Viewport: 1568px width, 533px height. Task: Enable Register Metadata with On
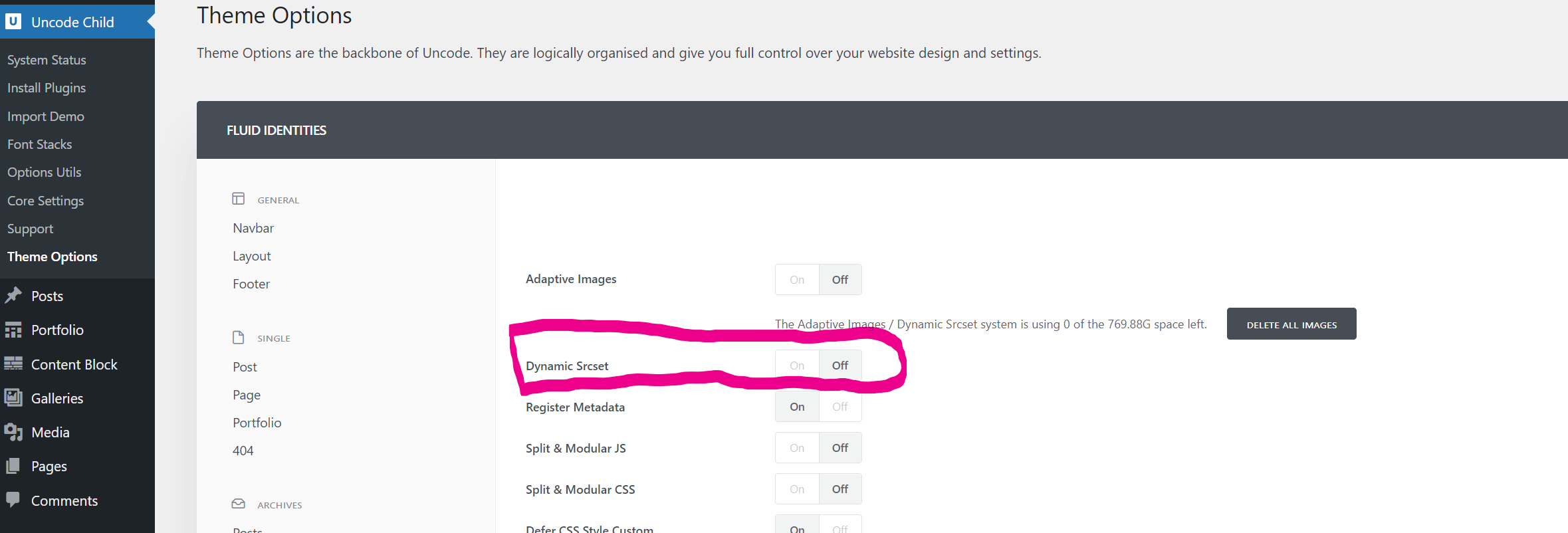tap(797, 407)
